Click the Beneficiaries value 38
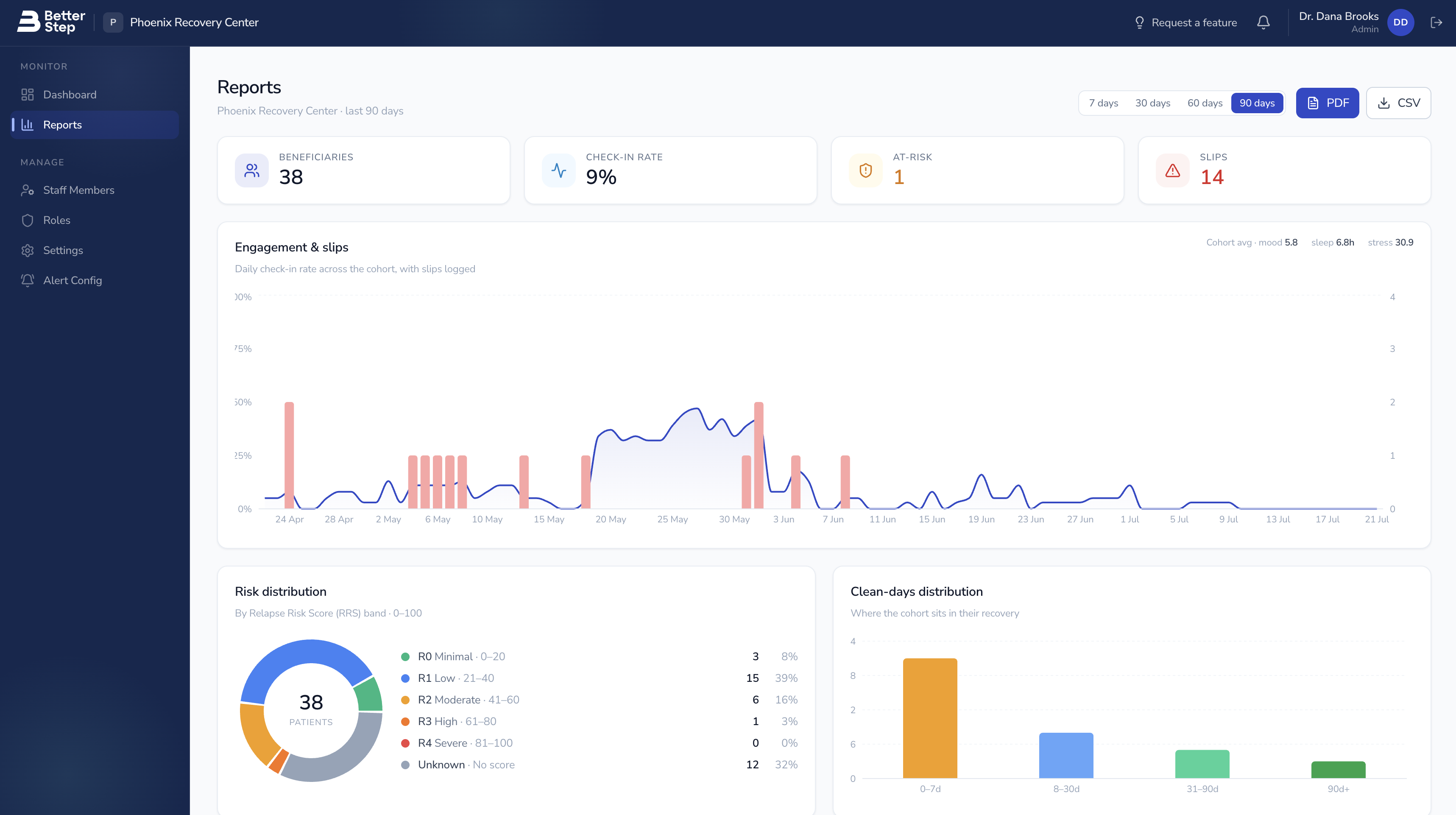1456x815 pixels. click(291, 178)
